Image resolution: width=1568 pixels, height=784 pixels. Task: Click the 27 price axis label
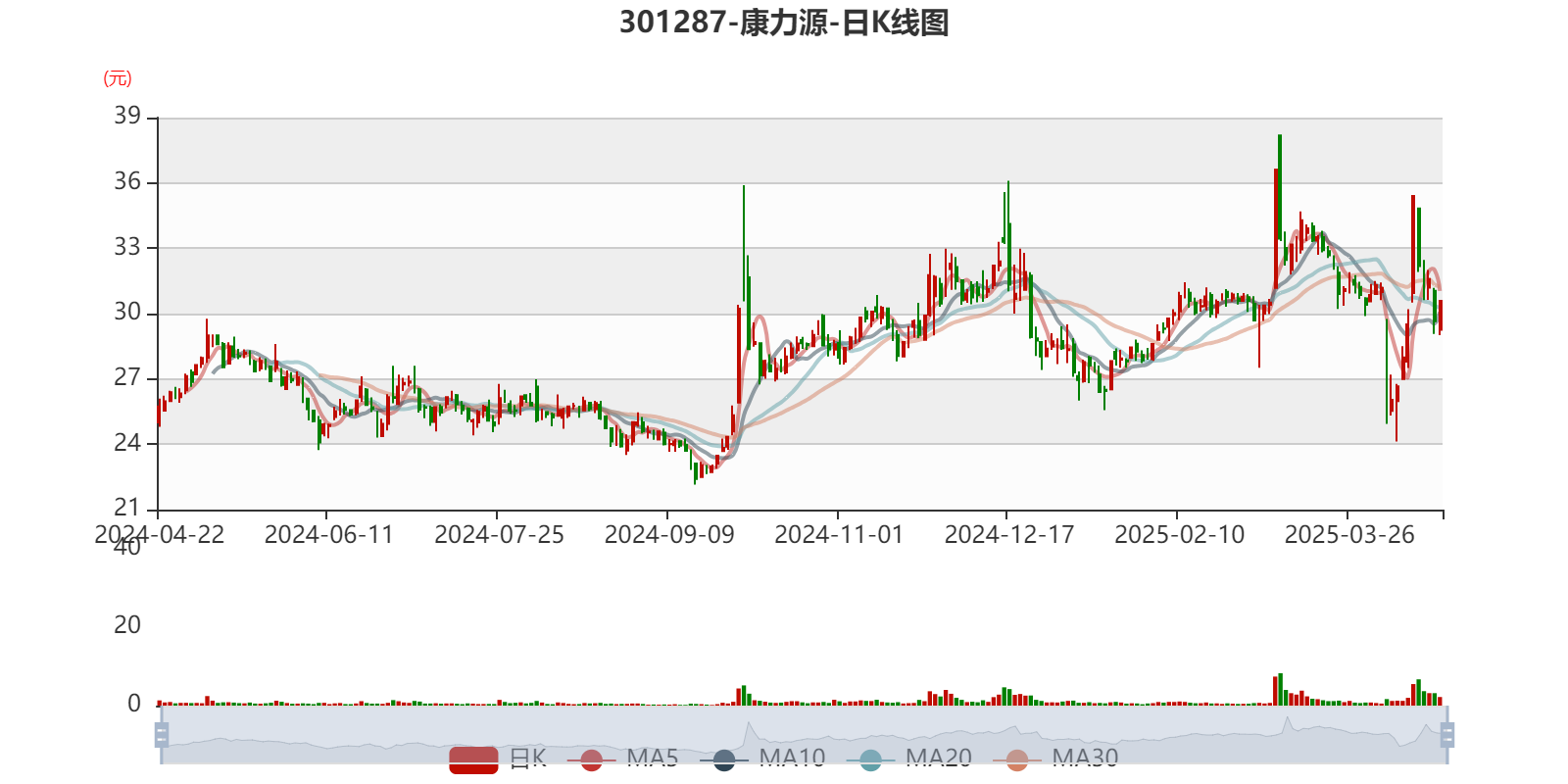(127, 377)
